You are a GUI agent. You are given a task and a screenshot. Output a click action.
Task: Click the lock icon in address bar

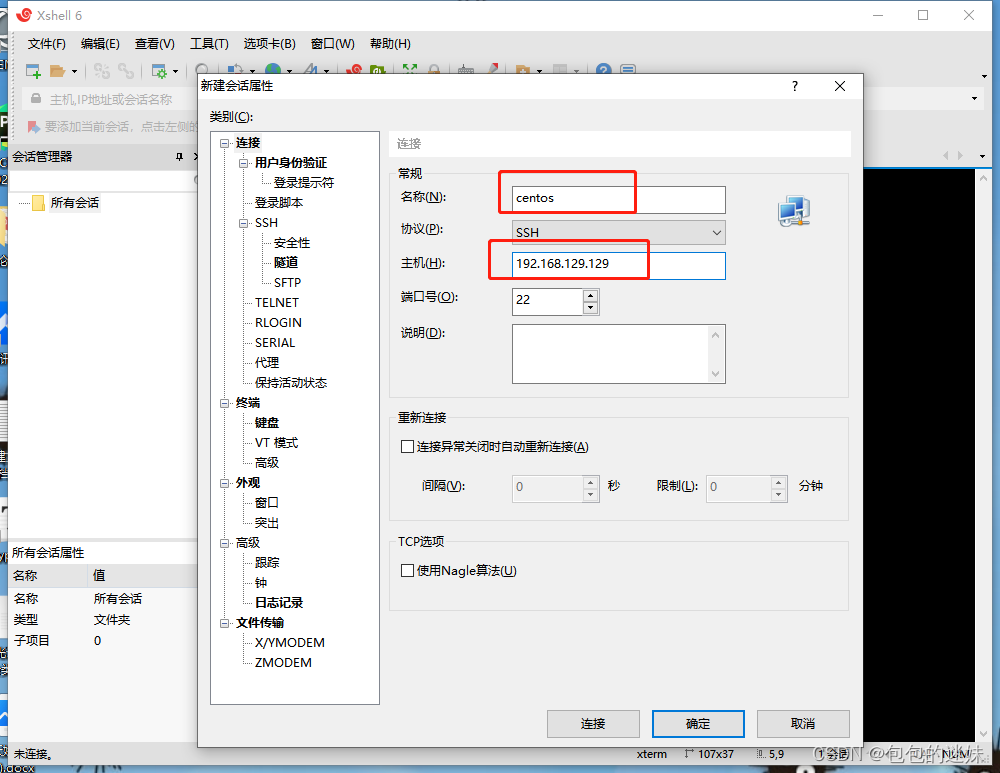(x=36, y=99)
